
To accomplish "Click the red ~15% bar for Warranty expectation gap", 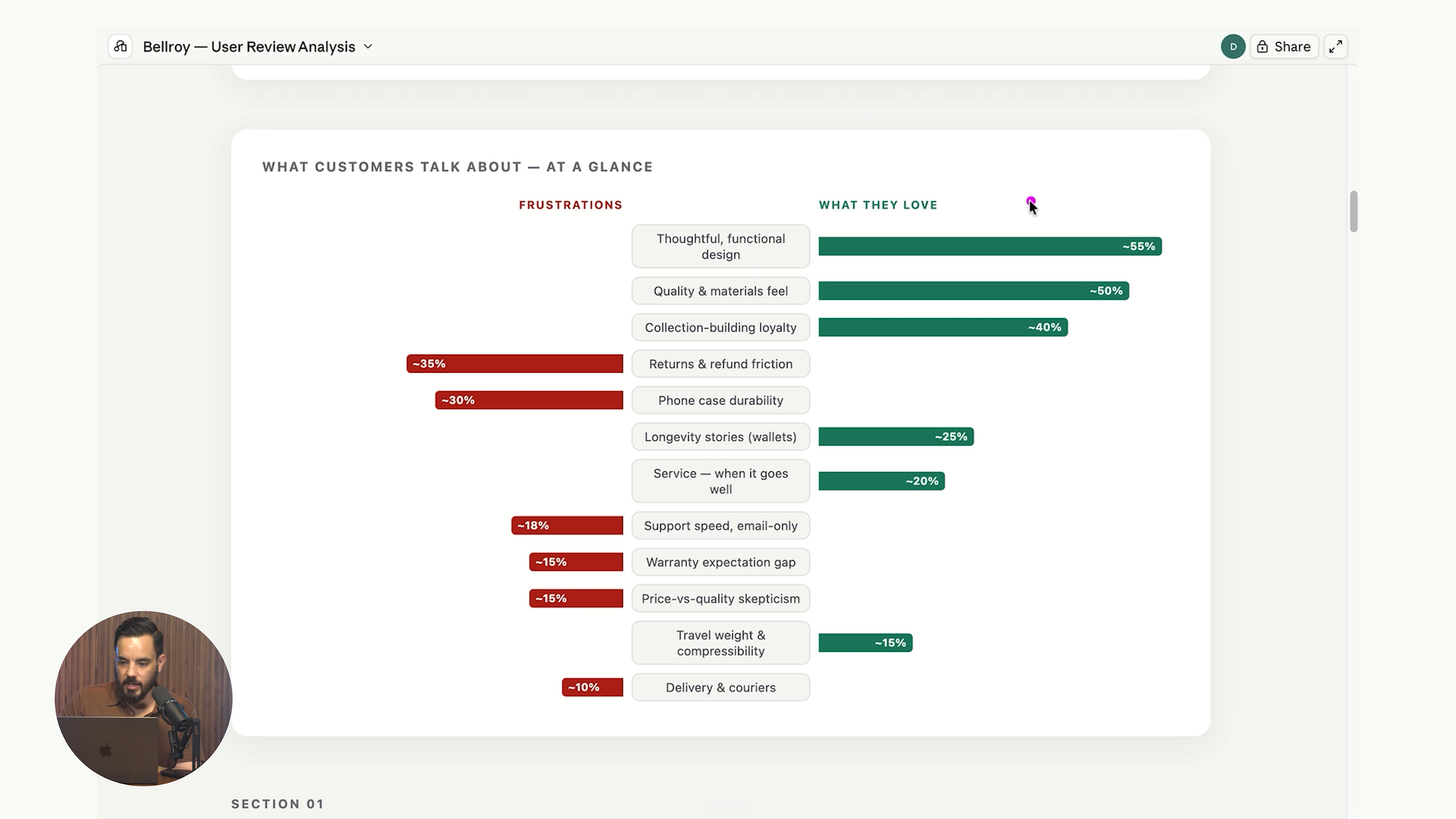I will [x=576, y=562].
